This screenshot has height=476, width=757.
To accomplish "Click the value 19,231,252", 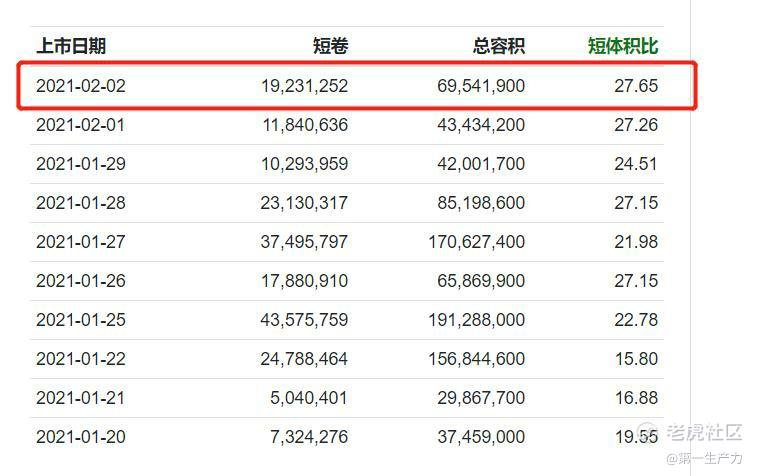I will [x=304, y=86].
